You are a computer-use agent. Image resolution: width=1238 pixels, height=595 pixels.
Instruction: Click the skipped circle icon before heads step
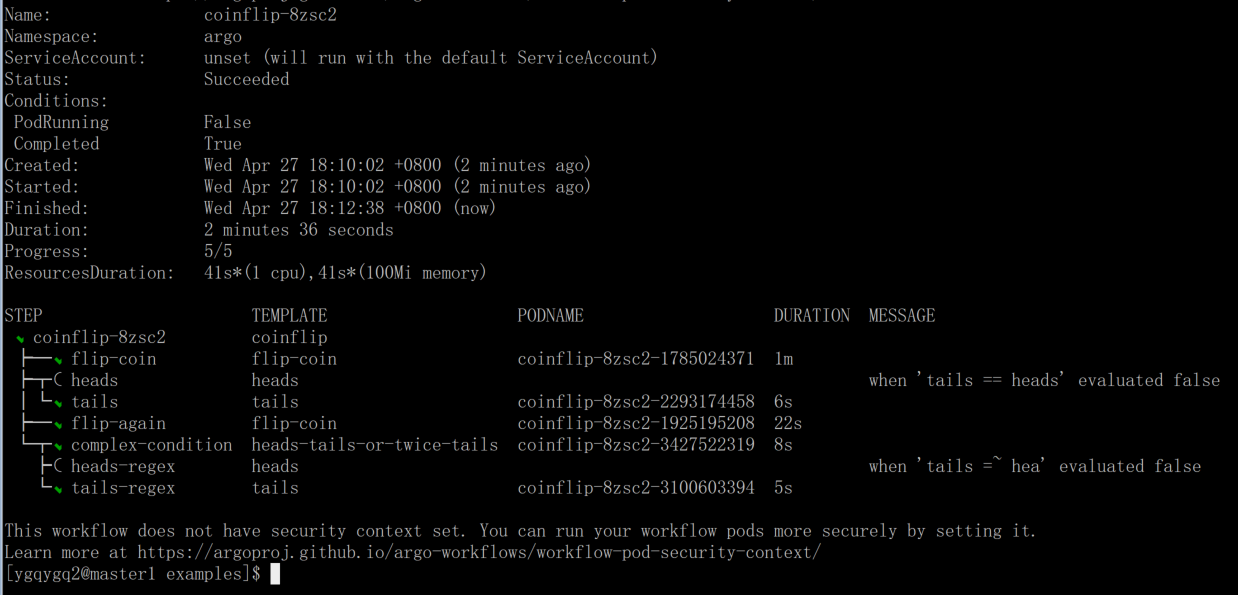coord(59,380)
